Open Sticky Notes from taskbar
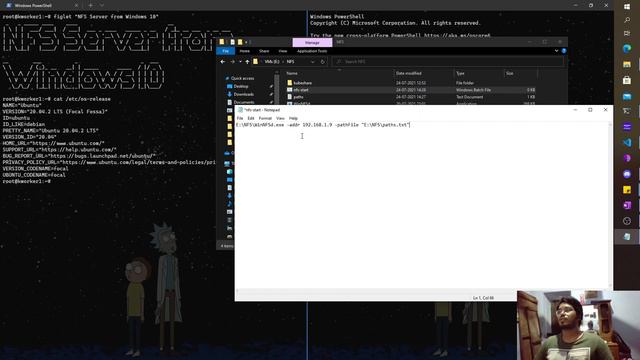This screenshot has height=360, width=640. 627,189
